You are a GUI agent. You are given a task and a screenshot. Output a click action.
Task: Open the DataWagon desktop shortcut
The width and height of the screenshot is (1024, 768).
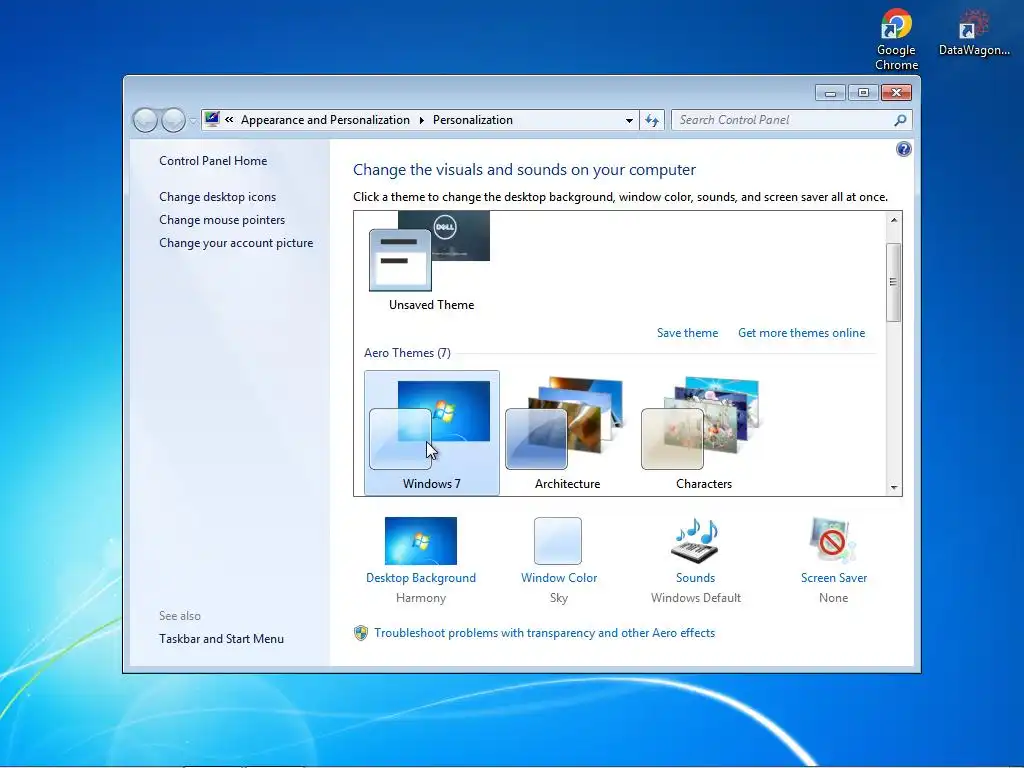click(974, 33)
